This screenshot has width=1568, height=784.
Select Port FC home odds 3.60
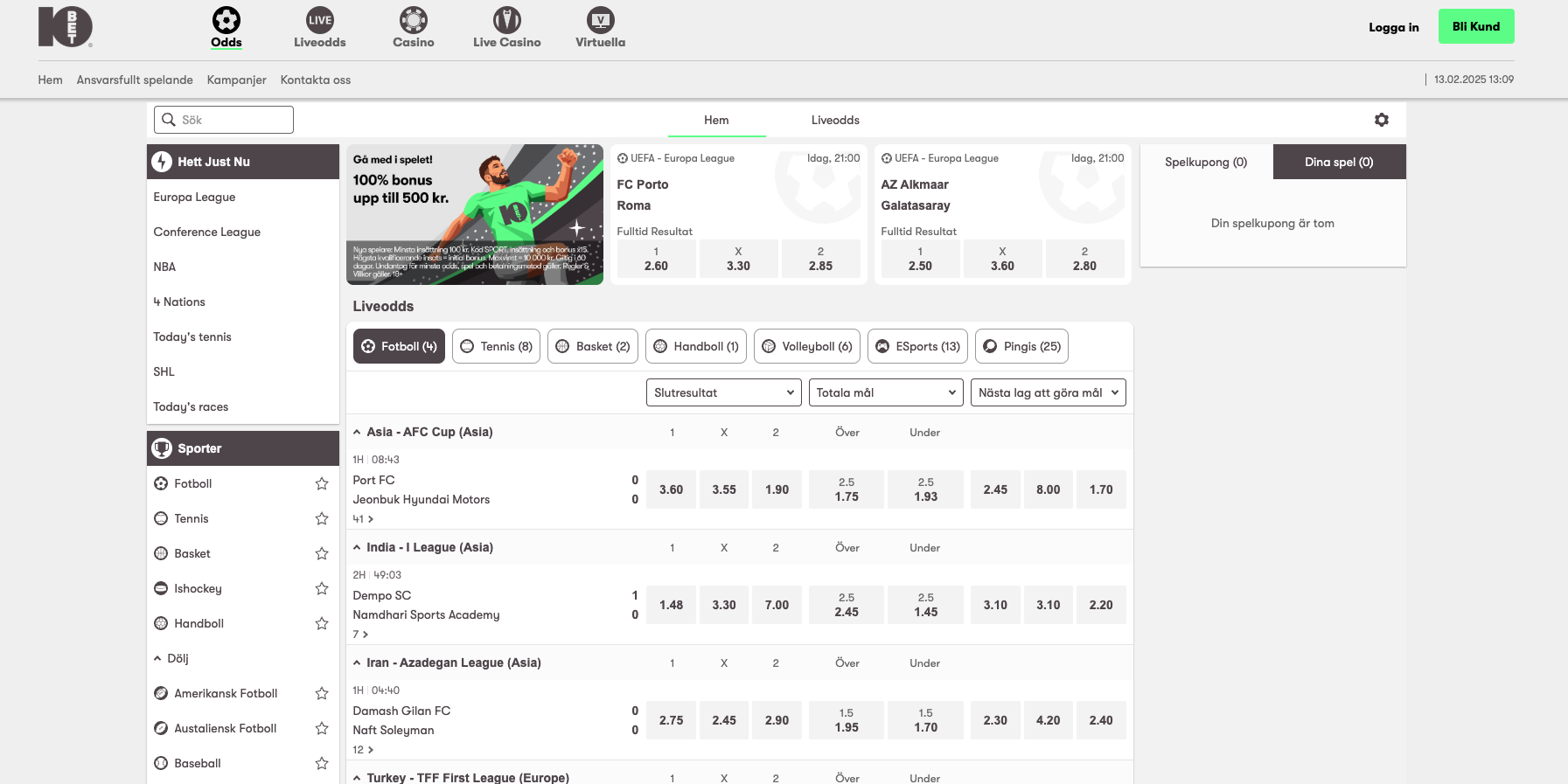tap(672, 489)
